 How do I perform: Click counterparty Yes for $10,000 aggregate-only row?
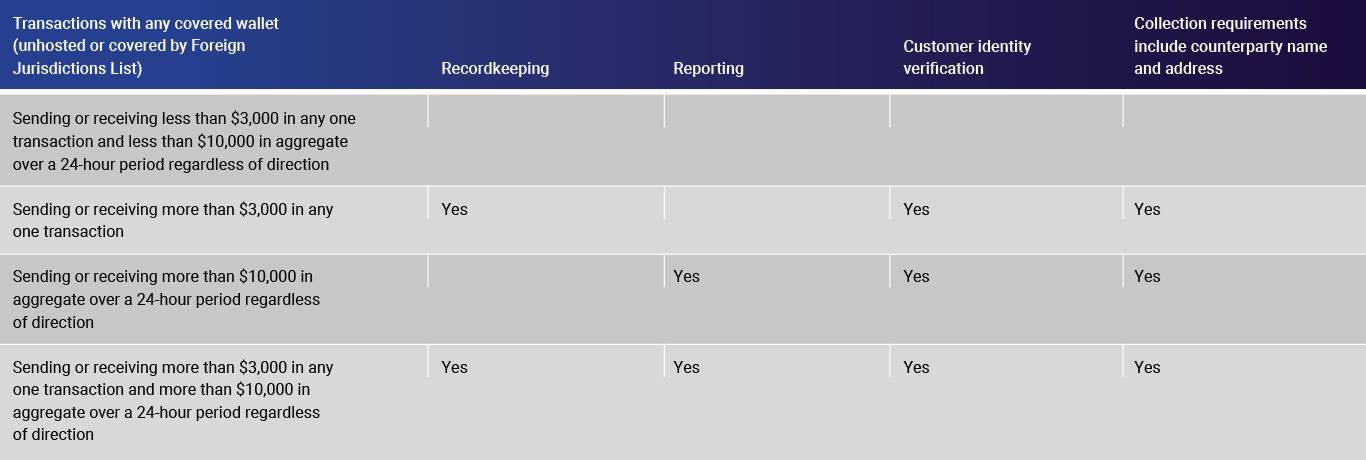(x=1147, y=276)
